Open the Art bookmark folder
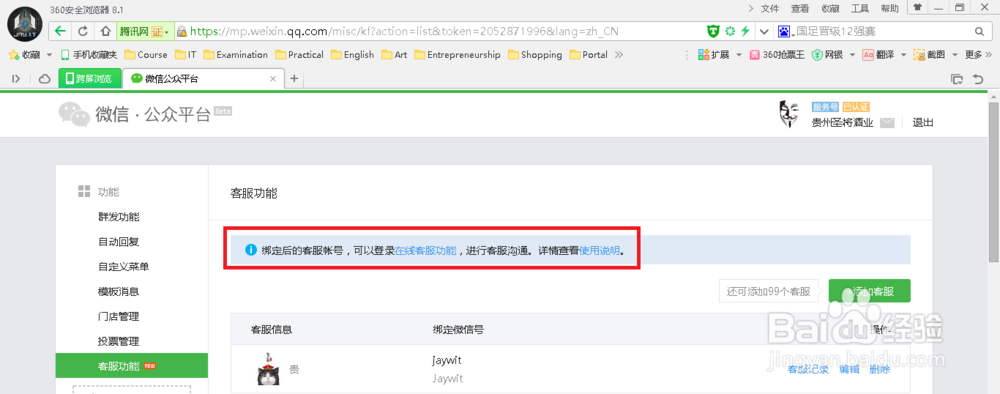This screenshot has width=1000, height=394. [394, 55]
